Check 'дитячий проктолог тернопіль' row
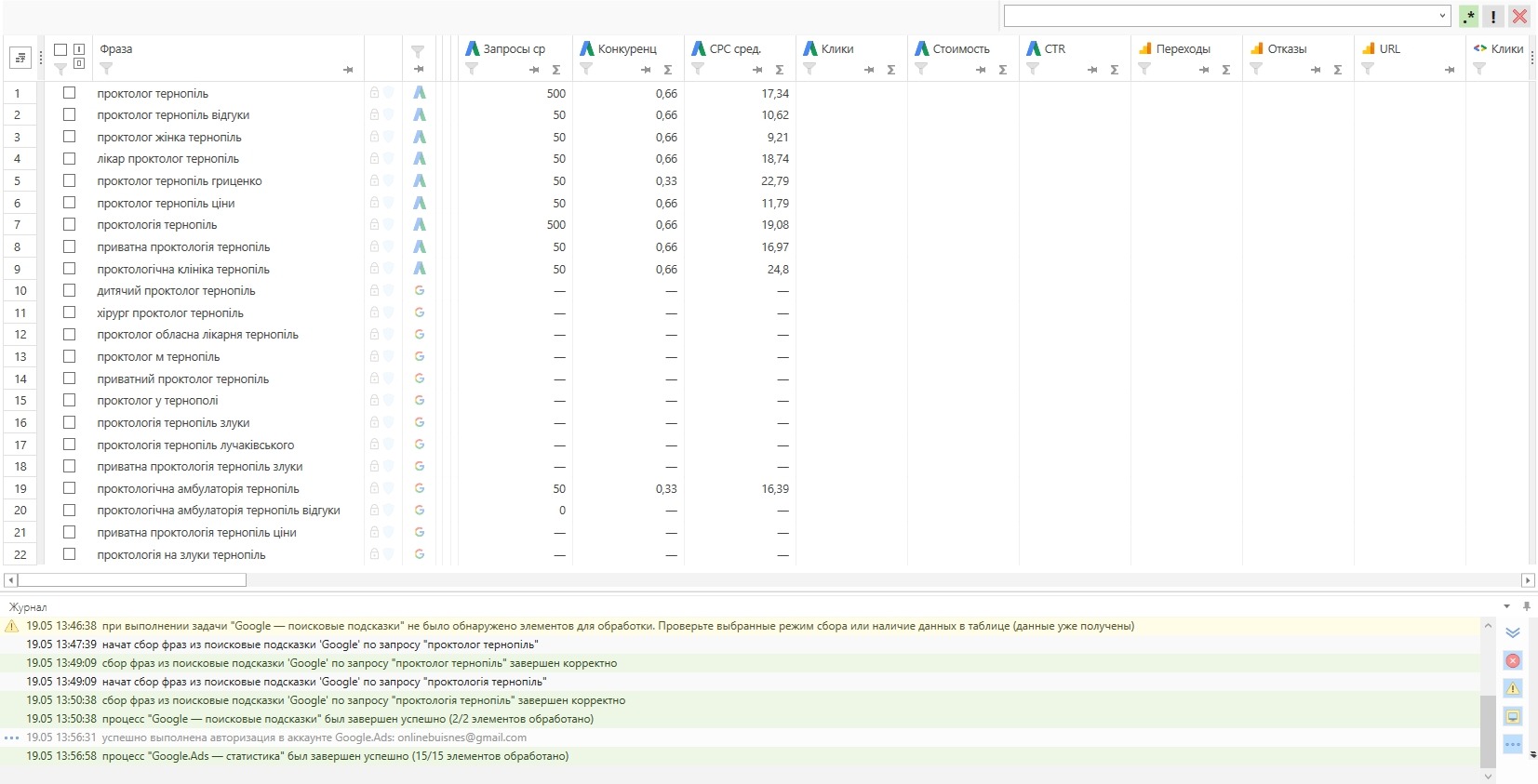 (x=69, y=290)
